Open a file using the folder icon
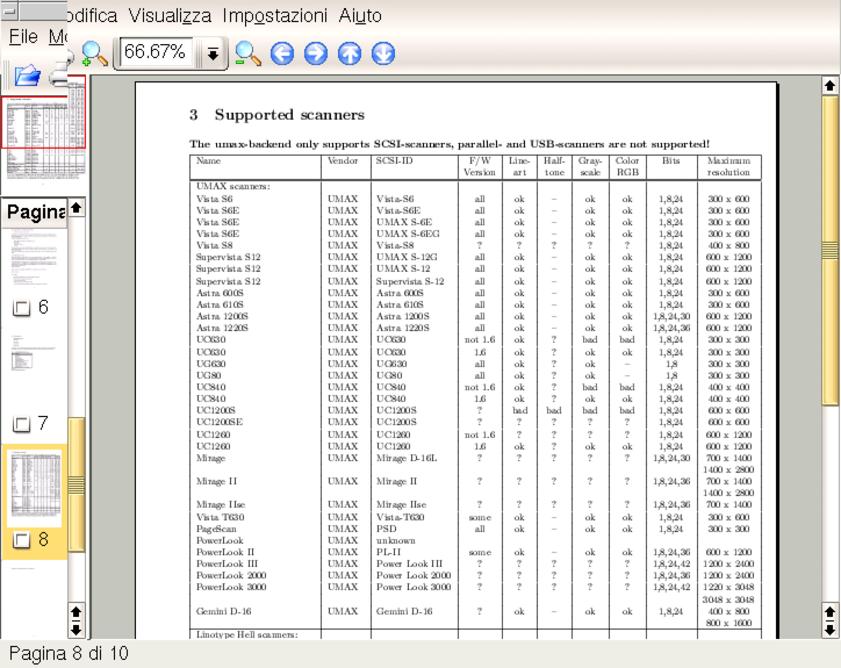This screenshot has height=668, width=841. [27, 77]
